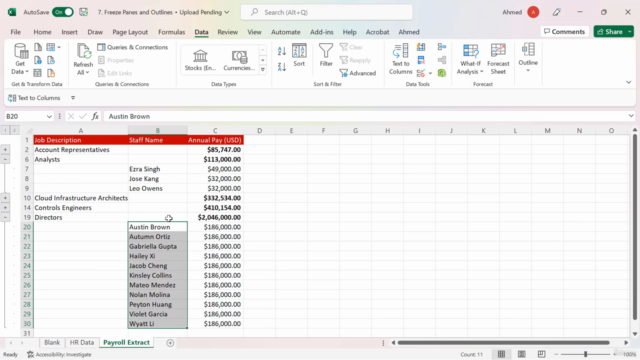Open Queries & Connections pane
Image resolution: width=640 pixels, height=360 pixels.
(133, 47)
